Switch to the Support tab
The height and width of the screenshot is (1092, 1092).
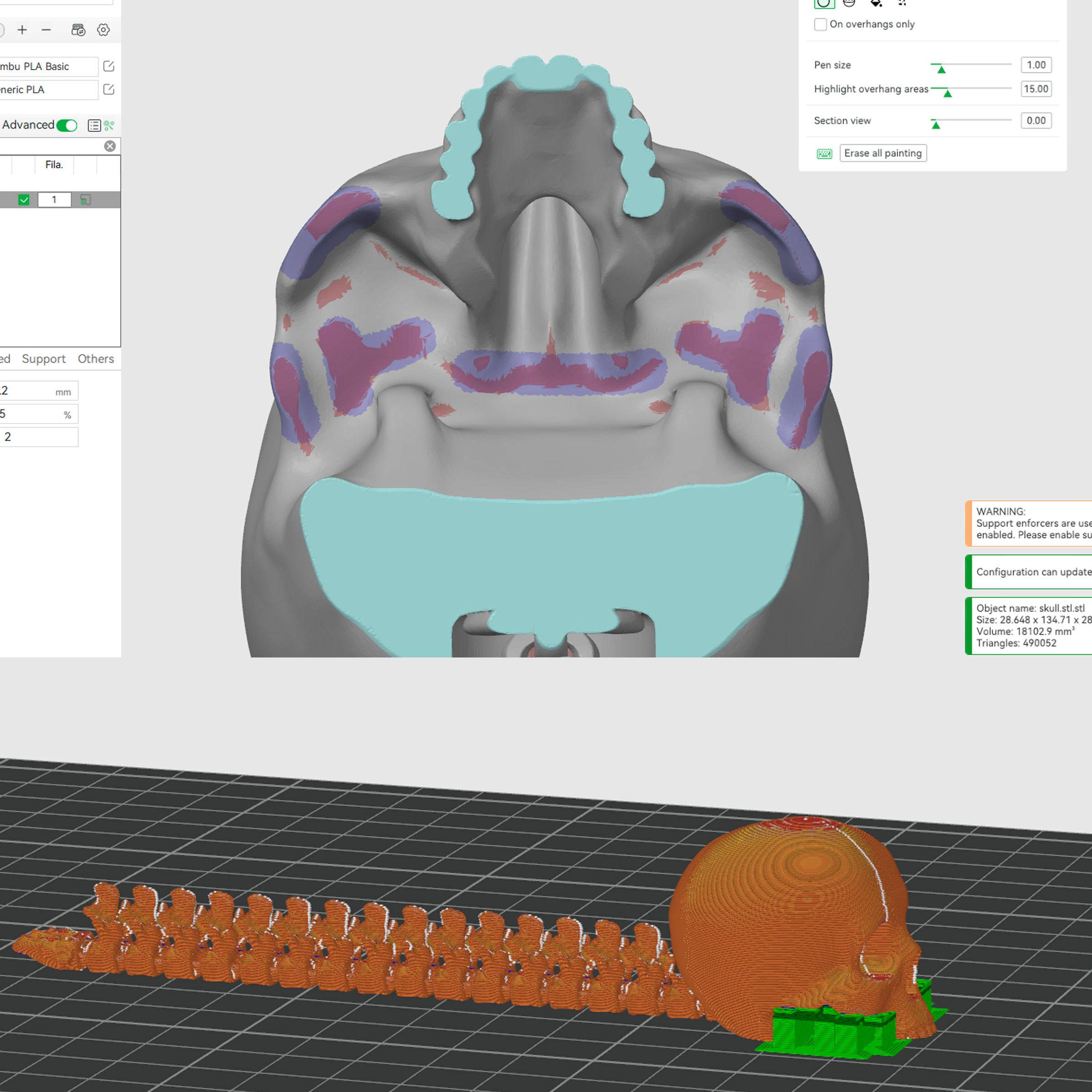[44, 359]
